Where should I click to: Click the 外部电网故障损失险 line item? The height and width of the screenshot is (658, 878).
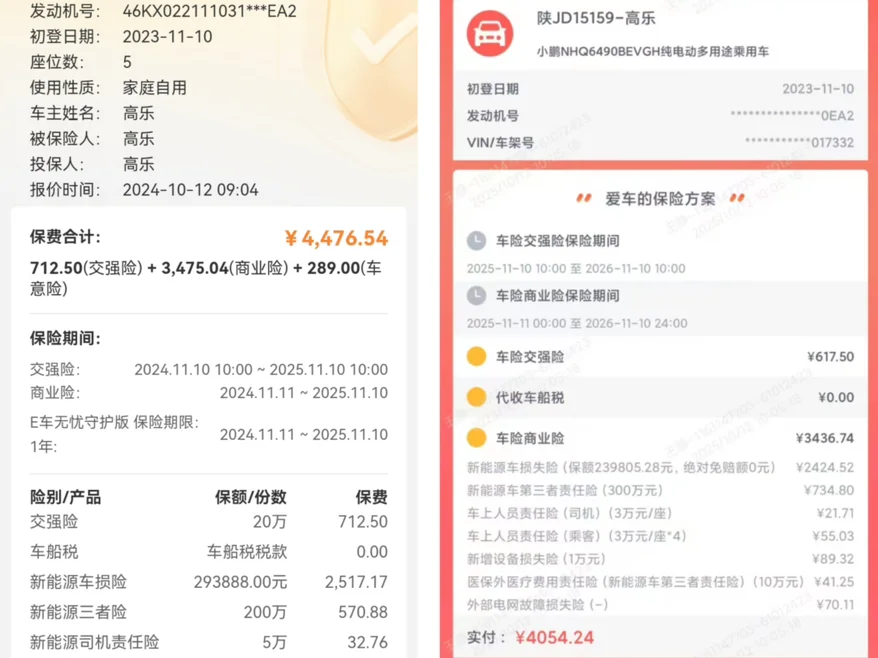click(538, 604)
